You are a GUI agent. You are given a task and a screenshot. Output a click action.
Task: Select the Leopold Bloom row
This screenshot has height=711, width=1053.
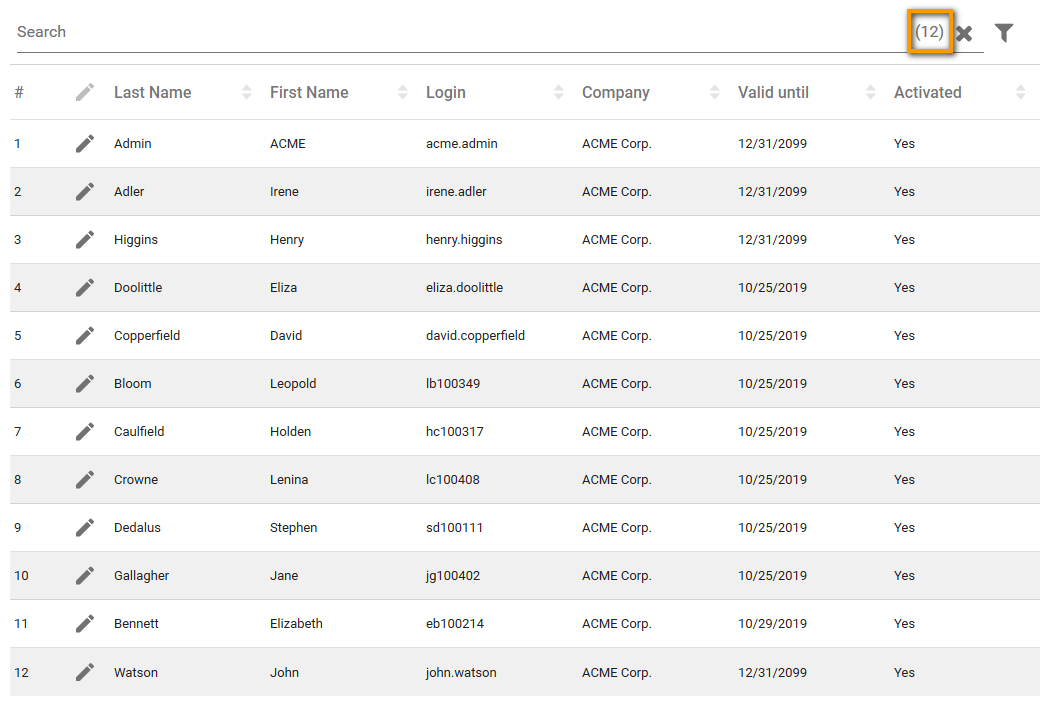click(x=500, y=384)
